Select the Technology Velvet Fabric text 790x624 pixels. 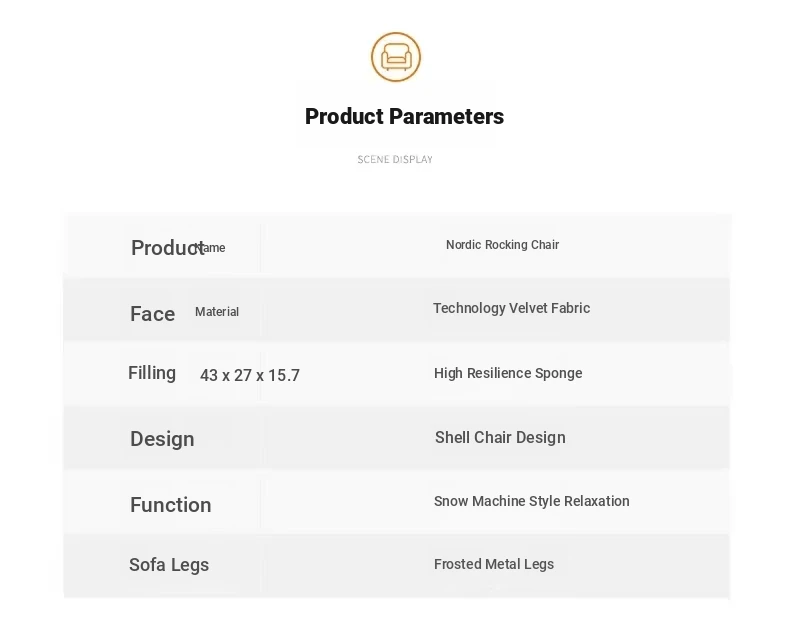[x=511, y=308]
